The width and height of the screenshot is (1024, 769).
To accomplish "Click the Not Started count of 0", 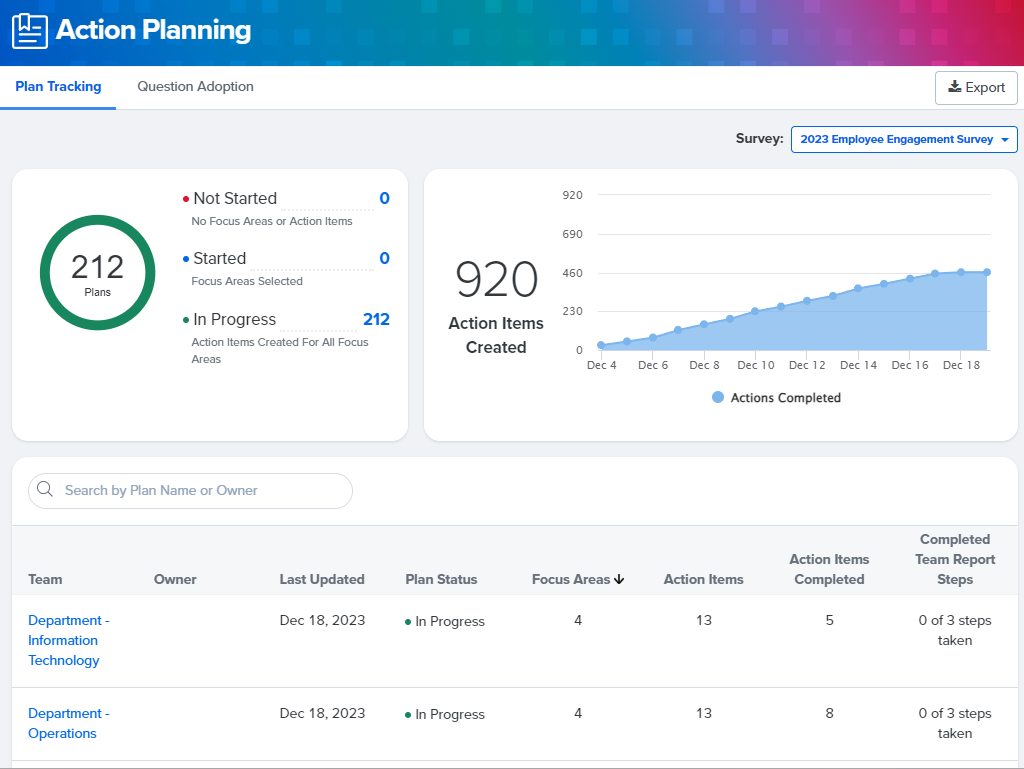I will pos(384,199).
